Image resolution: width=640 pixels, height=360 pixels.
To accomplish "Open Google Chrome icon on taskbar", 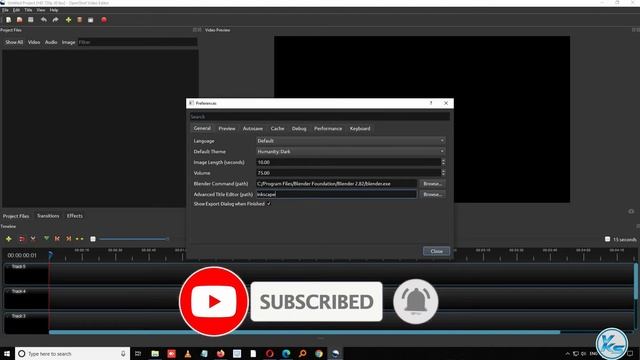I will click(319, 353).
